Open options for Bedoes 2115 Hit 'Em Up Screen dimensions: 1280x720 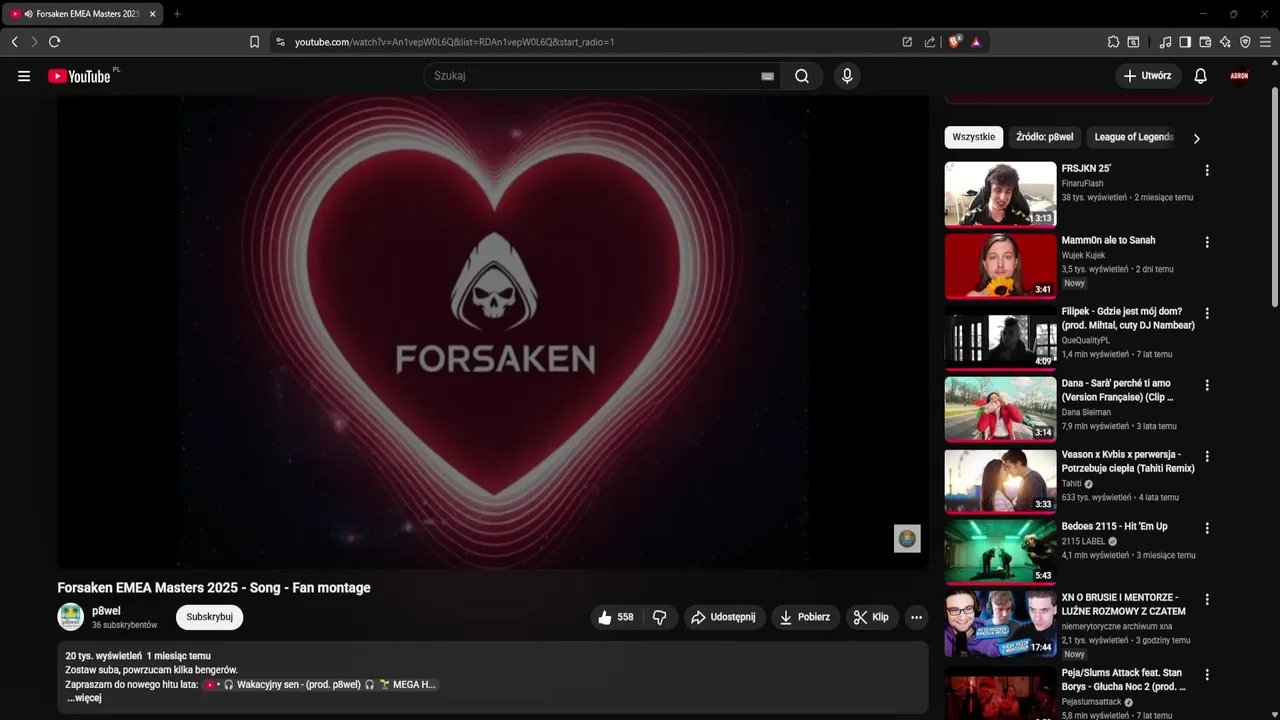[x=1207, y=528]
